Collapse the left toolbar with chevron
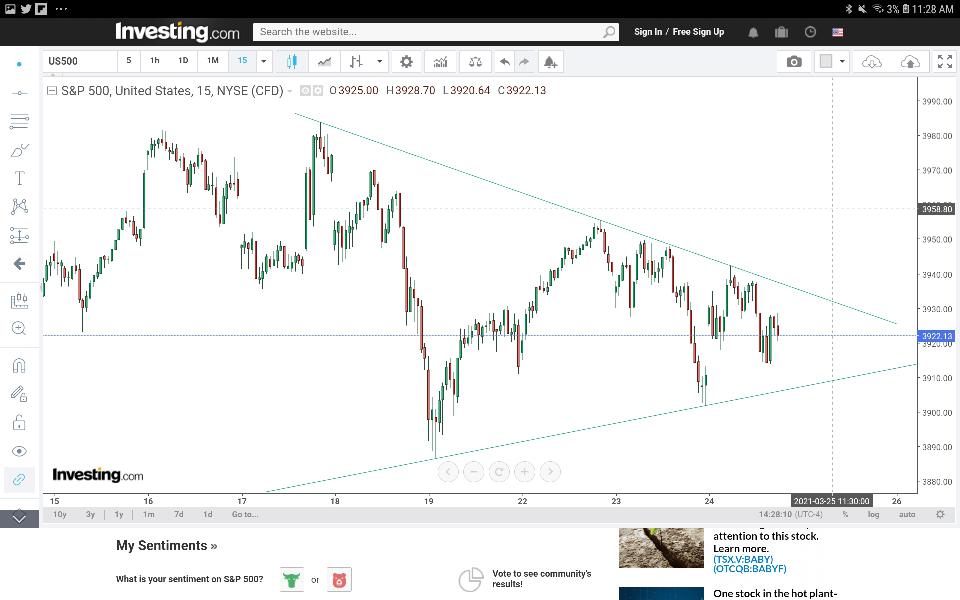Viewport: 960px width, 600px height. tap(19, 519)
